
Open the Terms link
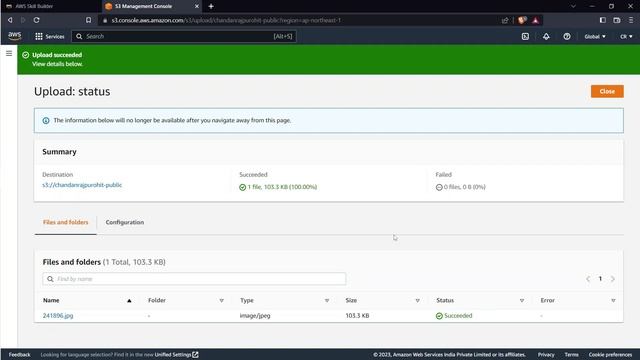point(571,354)
